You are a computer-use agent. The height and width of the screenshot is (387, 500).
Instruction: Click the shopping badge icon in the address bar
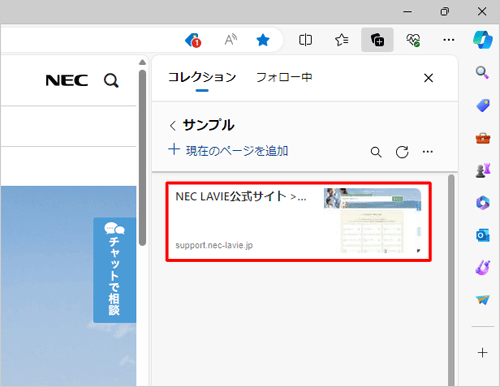[x=193, y=40]
